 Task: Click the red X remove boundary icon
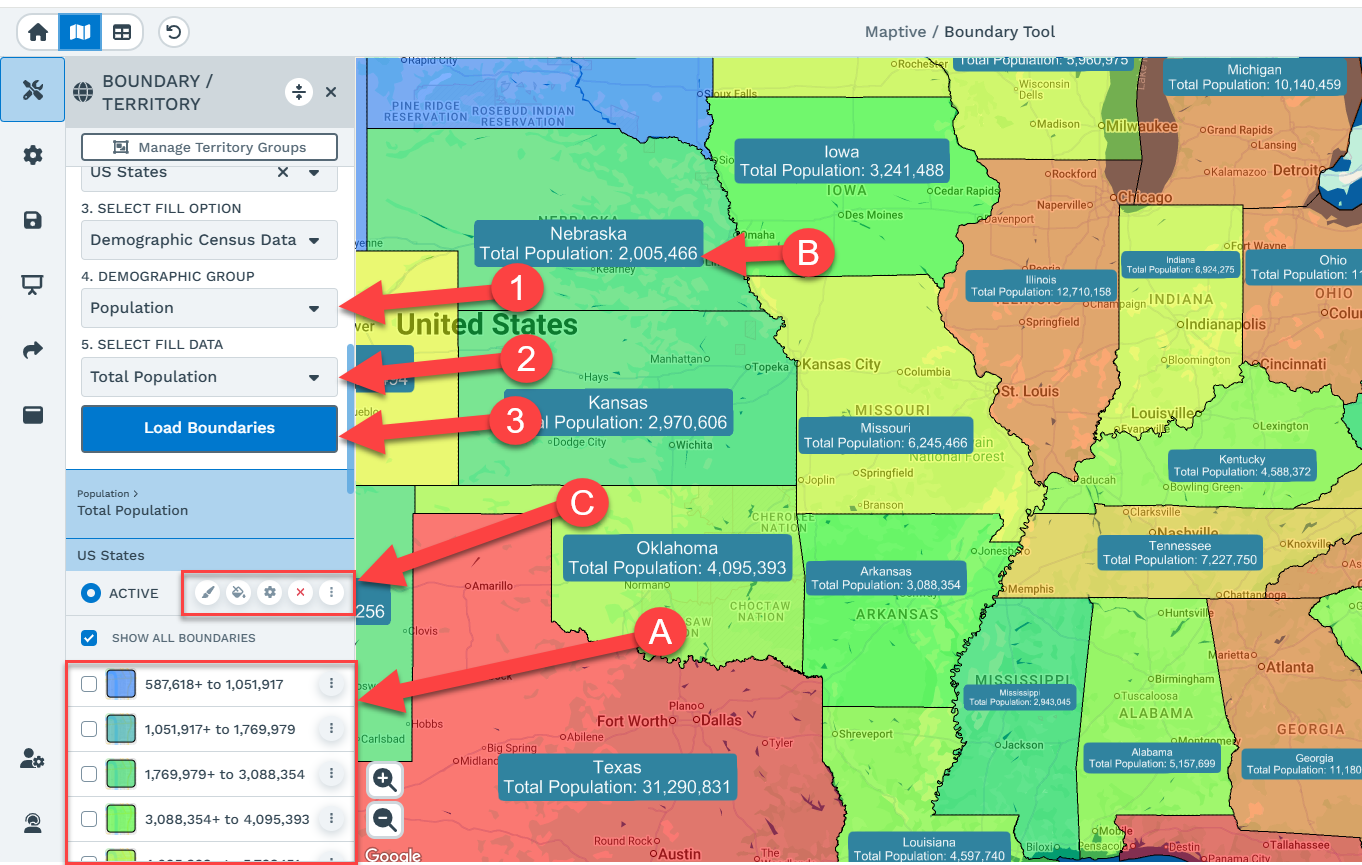click(x=300, y=593)
